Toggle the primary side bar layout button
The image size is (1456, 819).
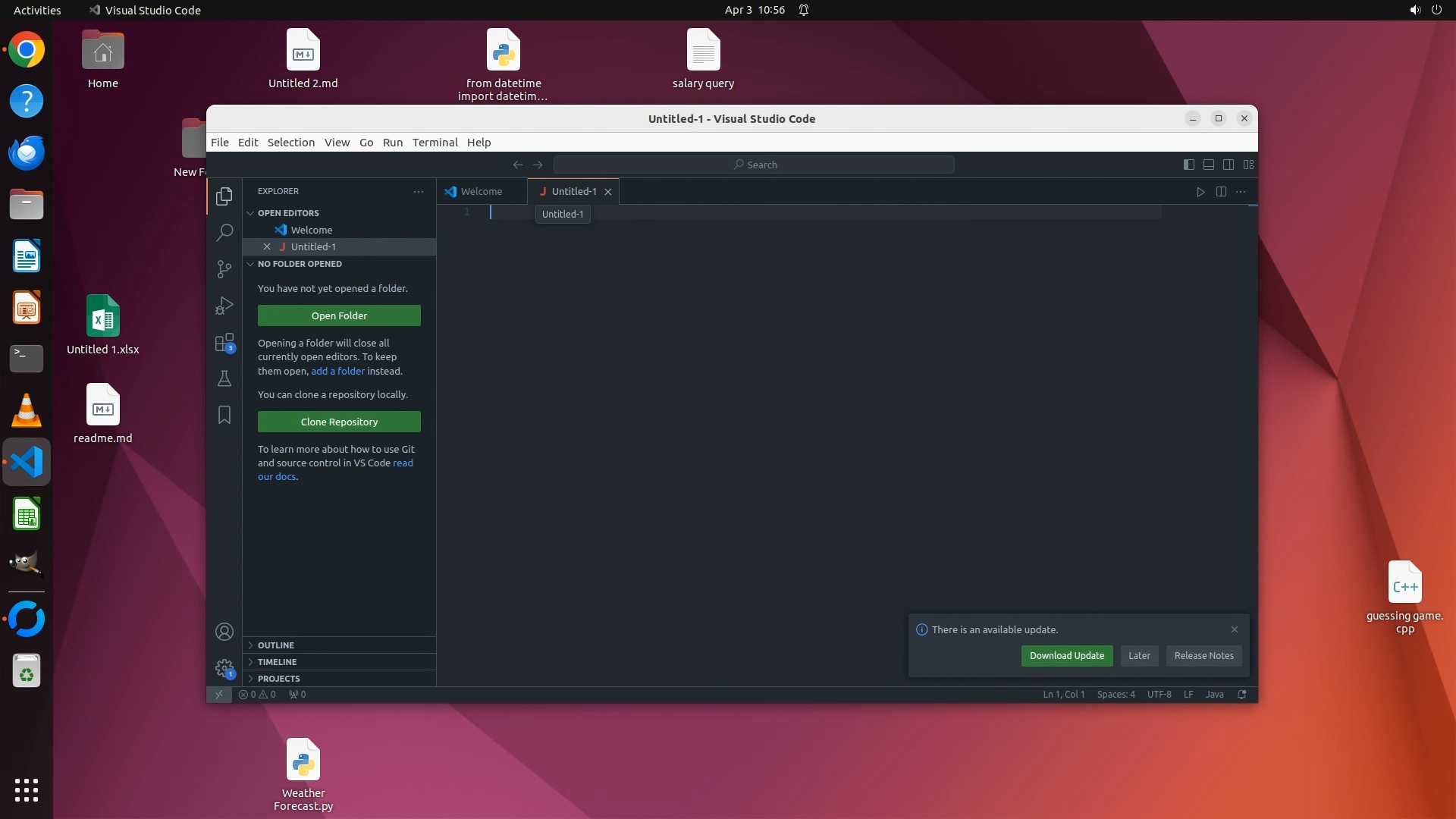(1189, 165)
